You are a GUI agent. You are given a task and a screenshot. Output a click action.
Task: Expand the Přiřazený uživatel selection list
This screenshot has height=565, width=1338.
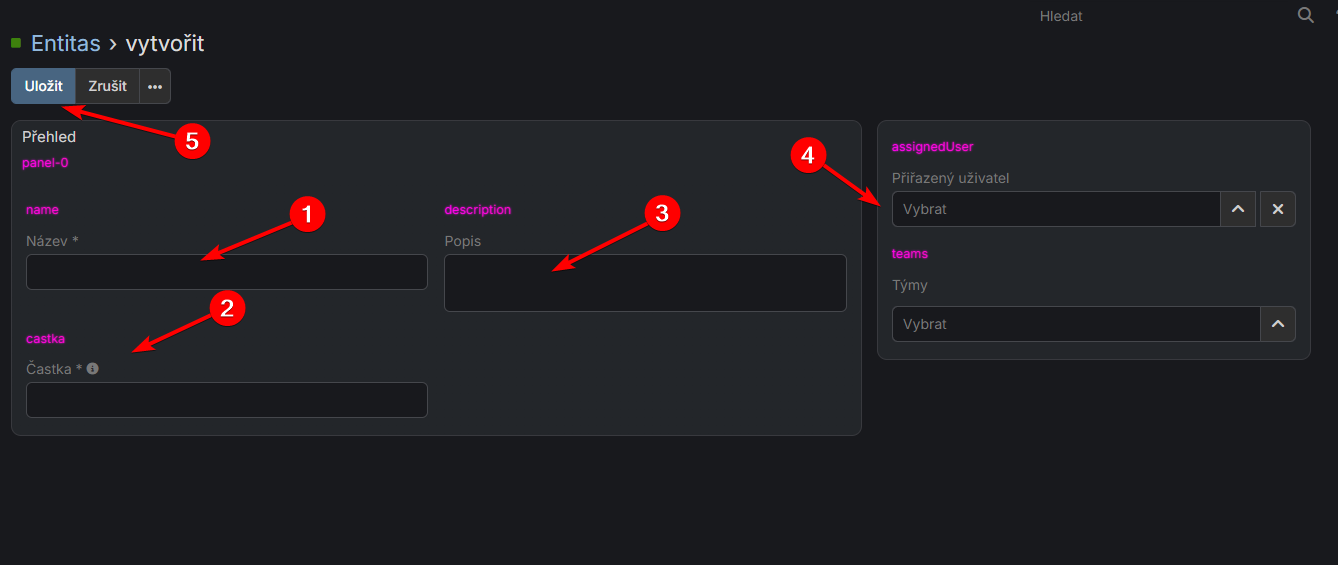[x=1237, y=209]
